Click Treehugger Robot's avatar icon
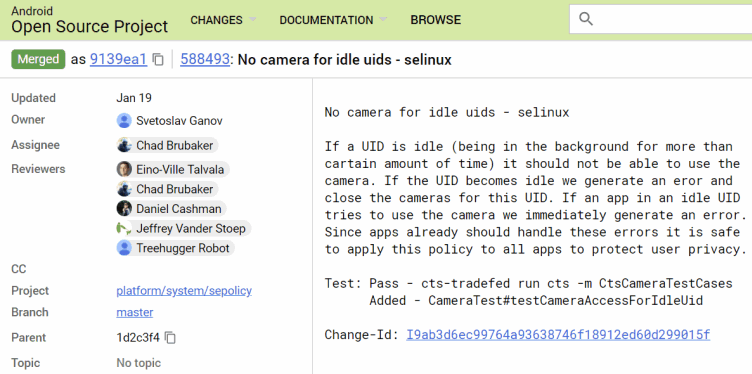 point(124,248)
